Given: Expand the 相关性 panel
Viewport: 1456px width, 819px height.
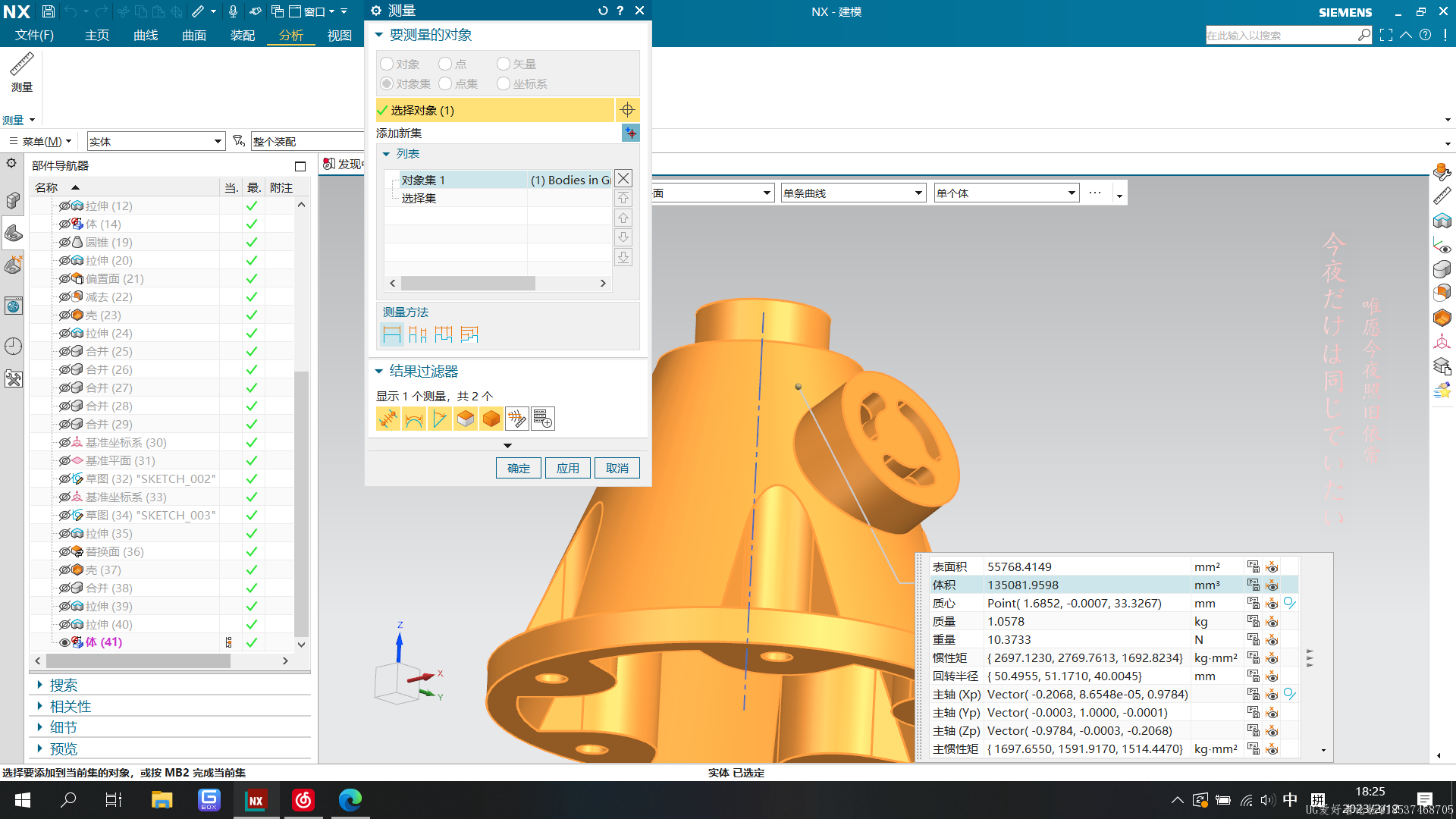Looking at the screenshot, I should pos(39,706).
